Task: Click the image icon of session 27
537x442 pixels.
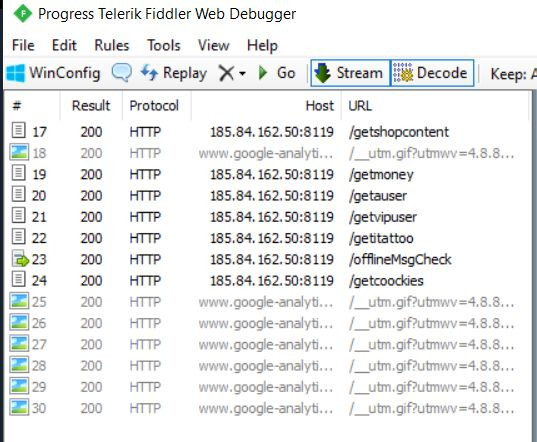Action: point(19,343)
